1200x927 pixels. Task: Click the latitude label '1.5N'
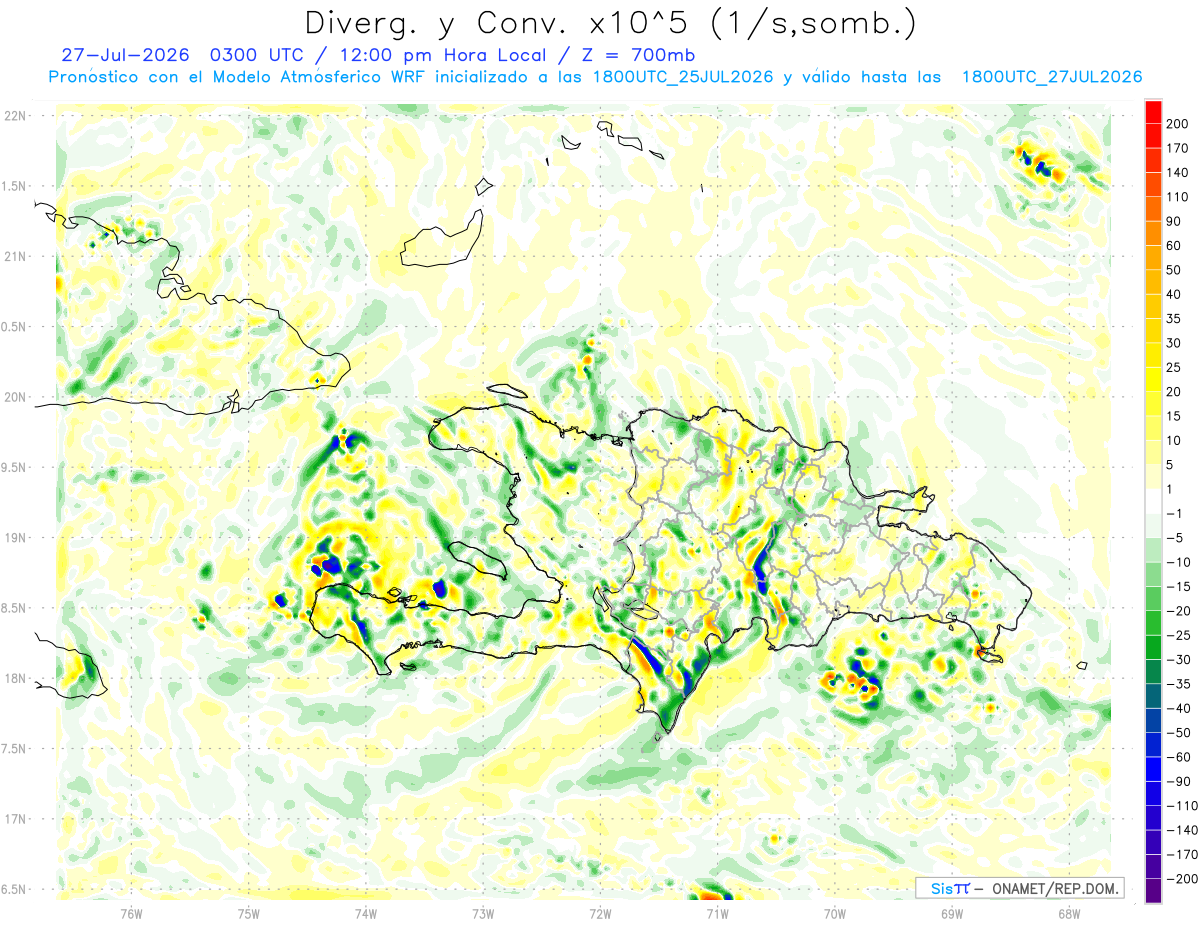[x=14, y=186]
